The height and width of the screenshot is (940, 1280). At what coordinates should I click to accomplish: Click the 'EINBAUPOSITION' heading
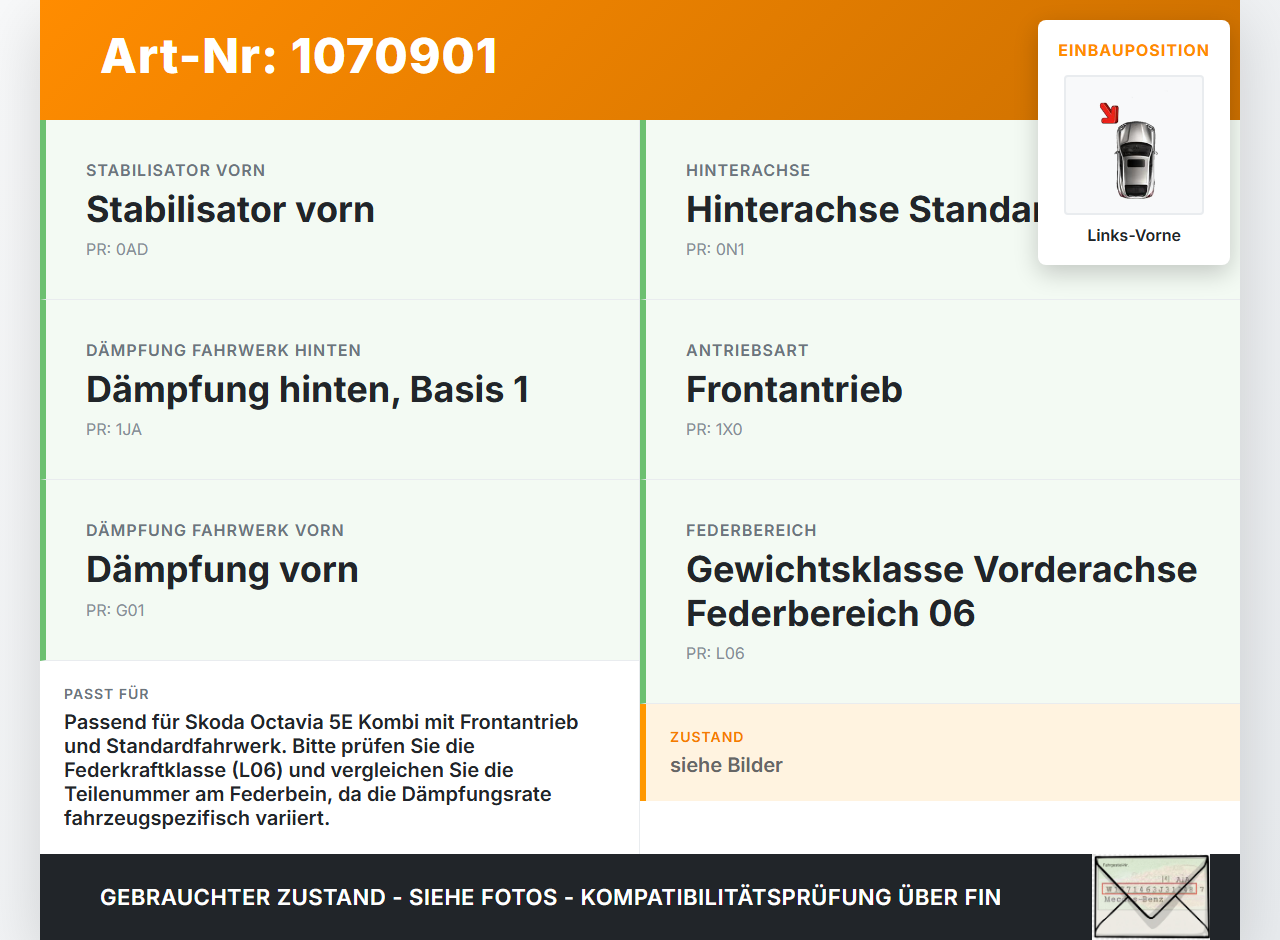coord(1134,50)
